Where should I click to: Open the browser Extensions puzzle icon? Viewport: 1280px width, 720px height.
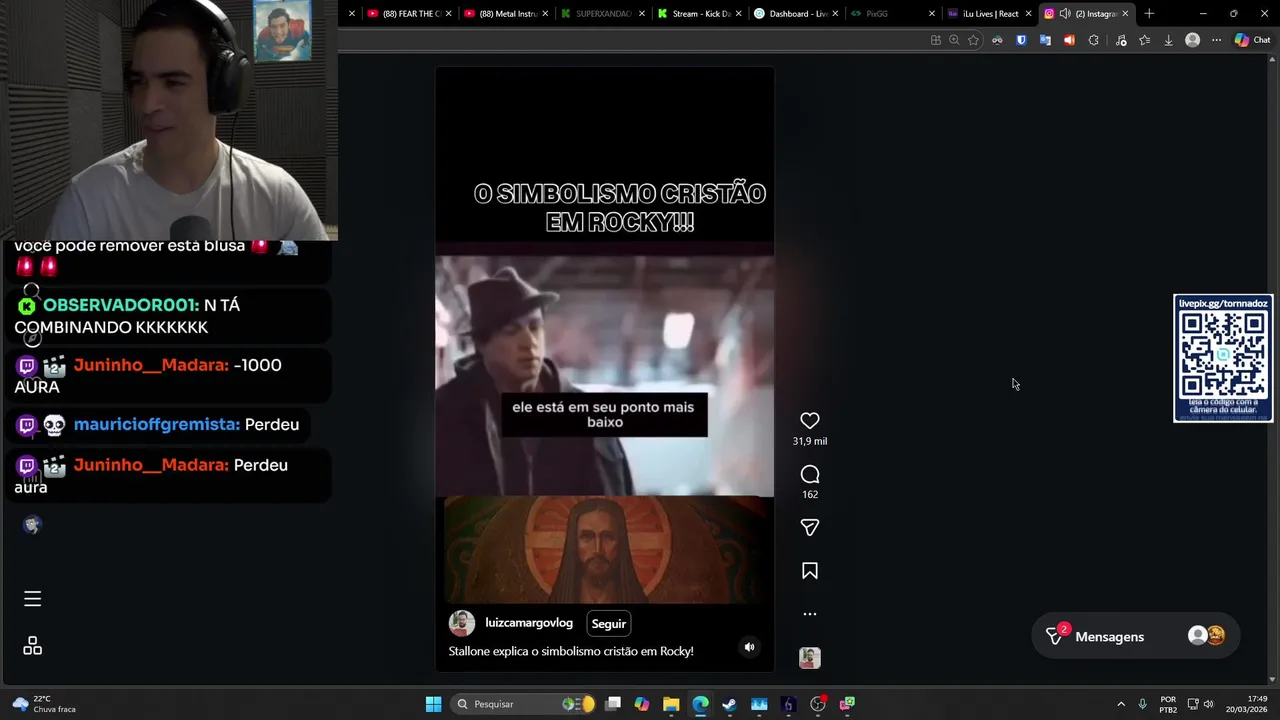(1093, 40)
